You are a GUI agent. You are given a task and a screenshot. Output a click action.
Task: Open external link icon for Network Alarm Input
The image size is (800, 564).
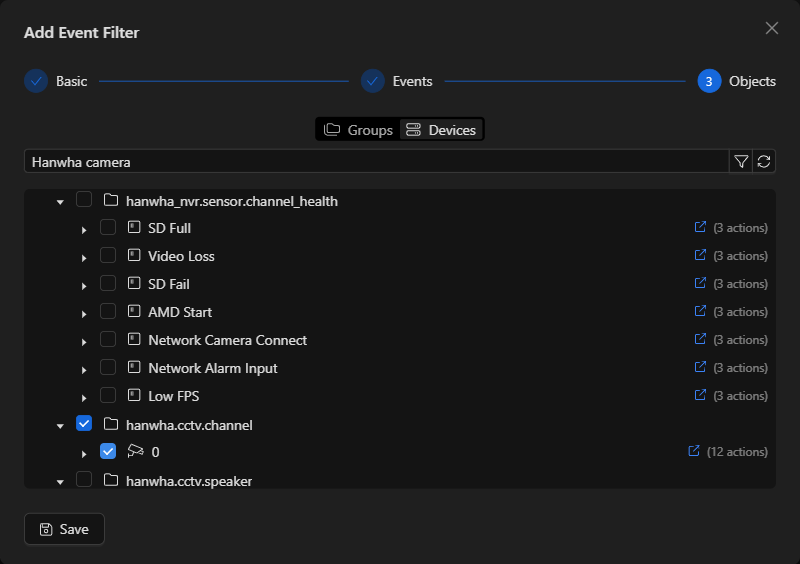click(x=700, y=367)
